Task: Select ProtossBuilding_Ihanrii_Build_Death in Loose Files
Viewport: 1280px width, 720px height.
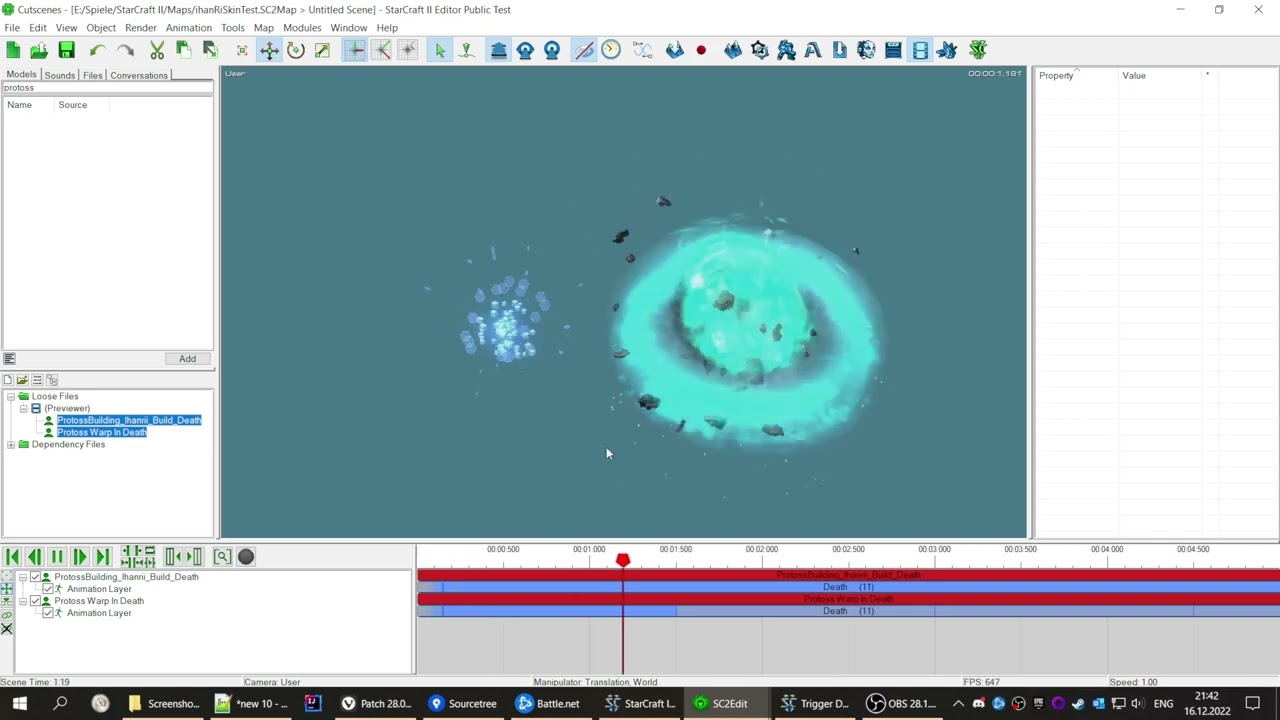Action: (129, 421)
